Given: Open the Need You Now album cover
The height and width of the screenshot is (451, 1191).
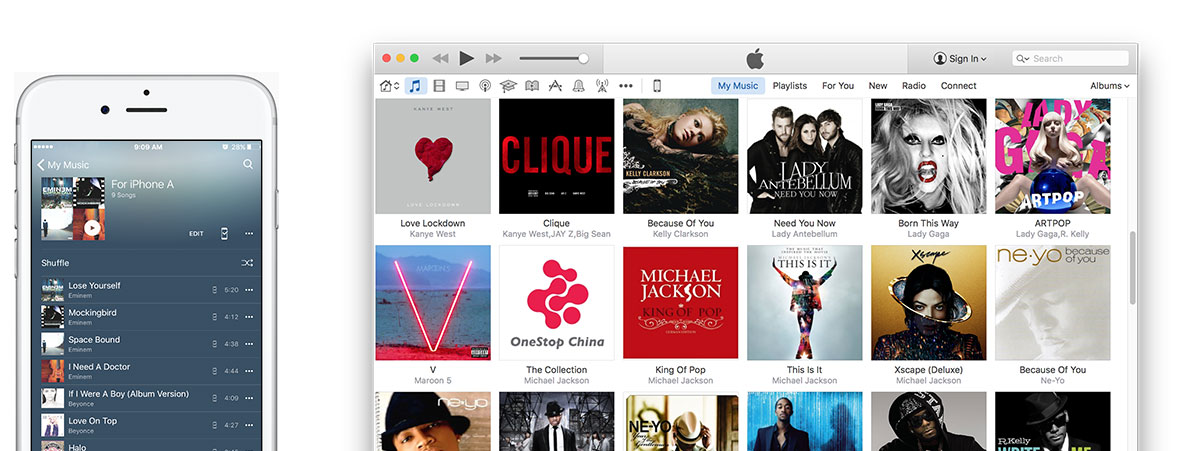Looking at the screenshot, I should click(x=804, y=156).
